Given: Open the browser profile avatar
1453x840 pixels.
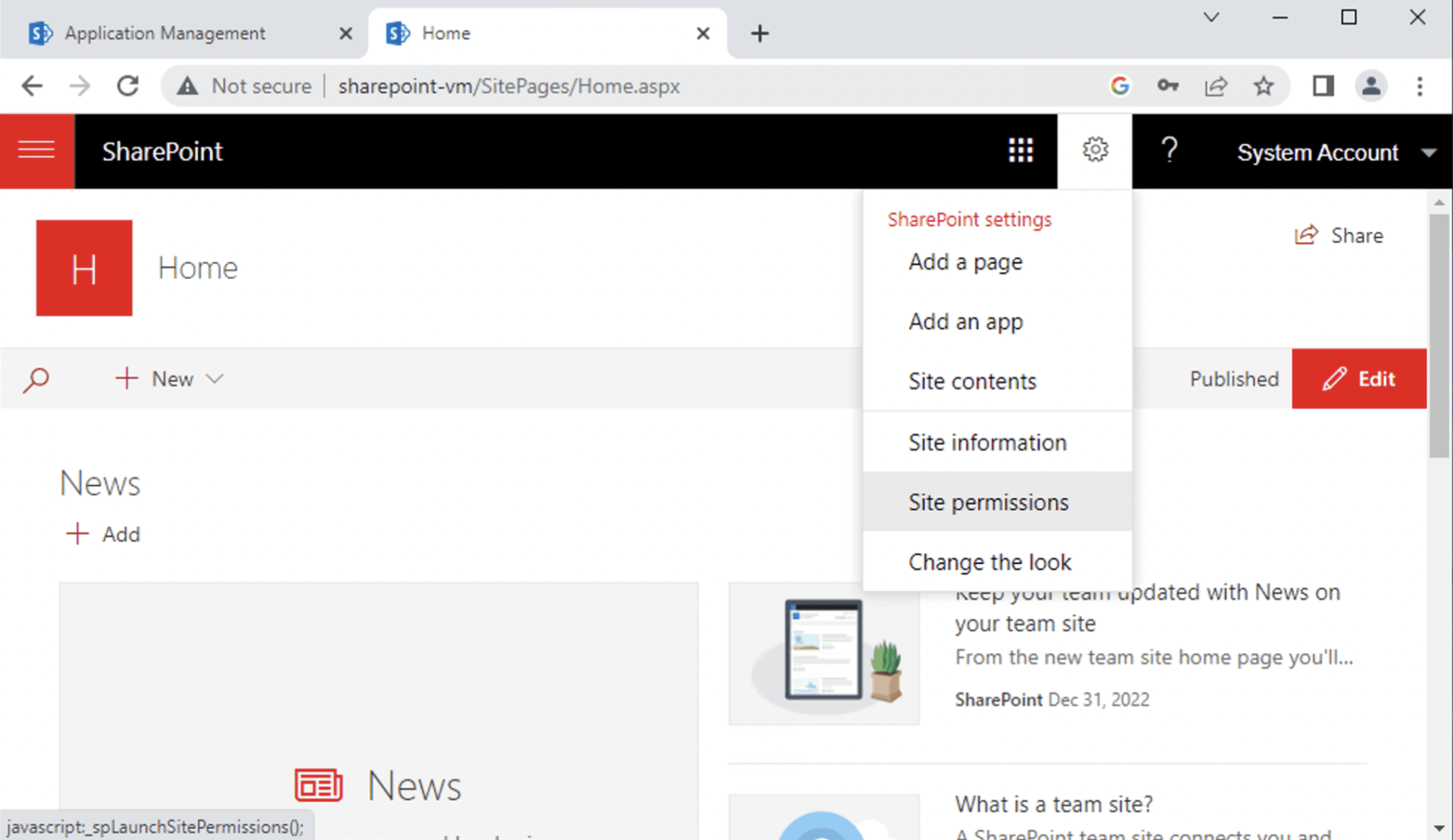Looking at the screenshot, I should coord(1371,86).
